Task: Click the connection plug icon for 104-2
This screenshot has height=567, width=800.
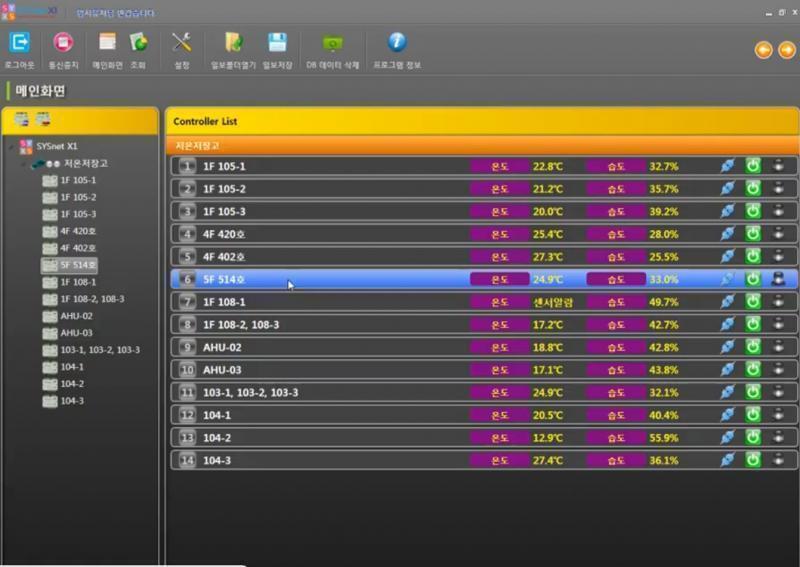Action: 728,437
